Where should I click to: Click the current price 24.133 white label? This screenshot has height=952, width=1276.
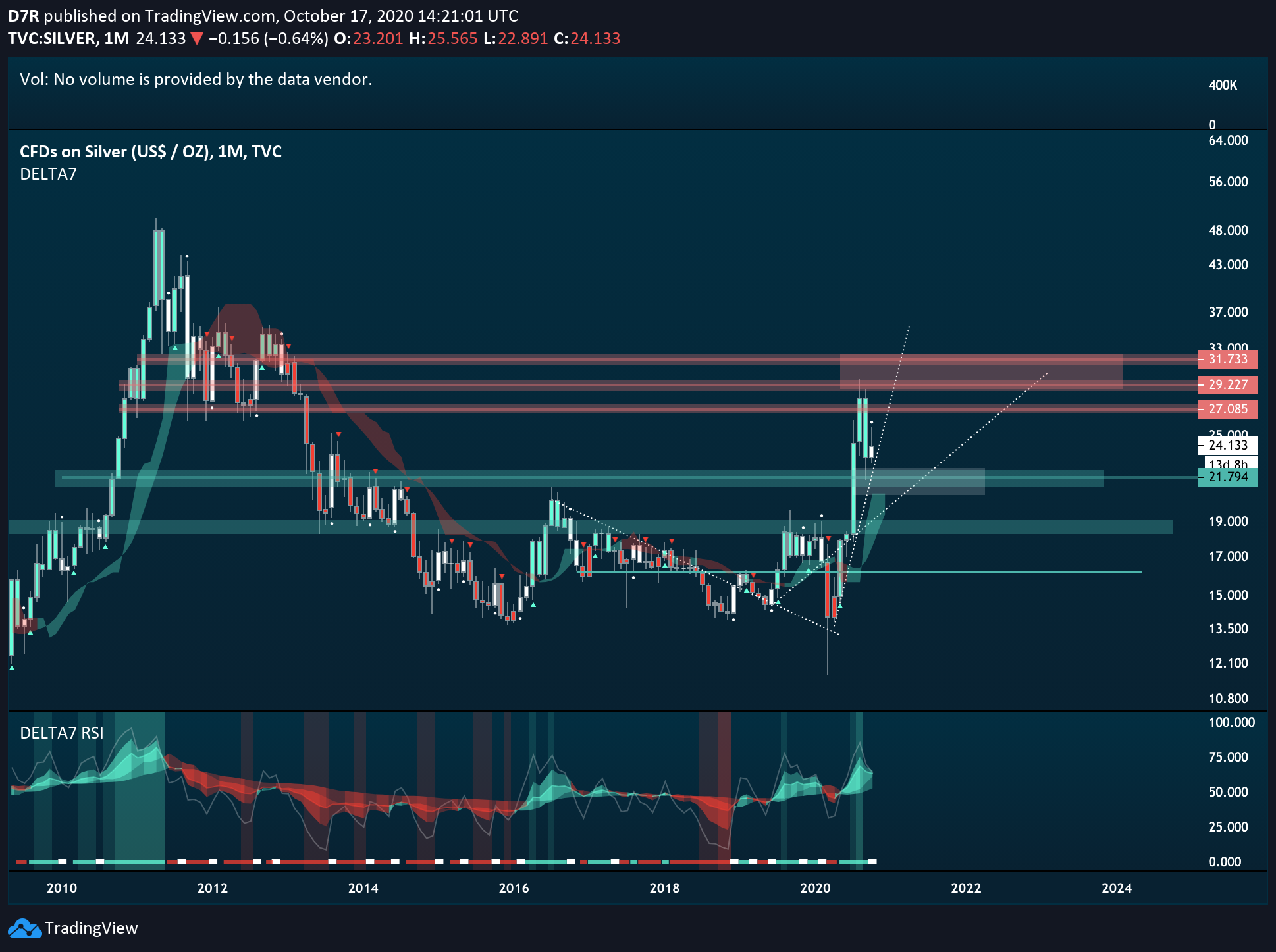(x=1227, y=446)
